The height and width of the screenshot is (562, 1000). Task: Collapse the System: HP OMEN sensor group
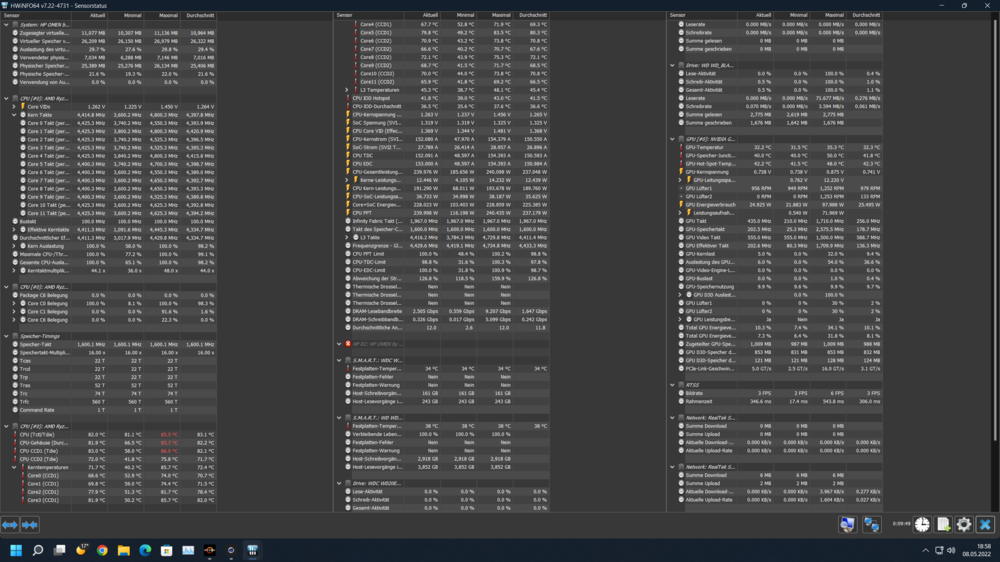point(6,24)
